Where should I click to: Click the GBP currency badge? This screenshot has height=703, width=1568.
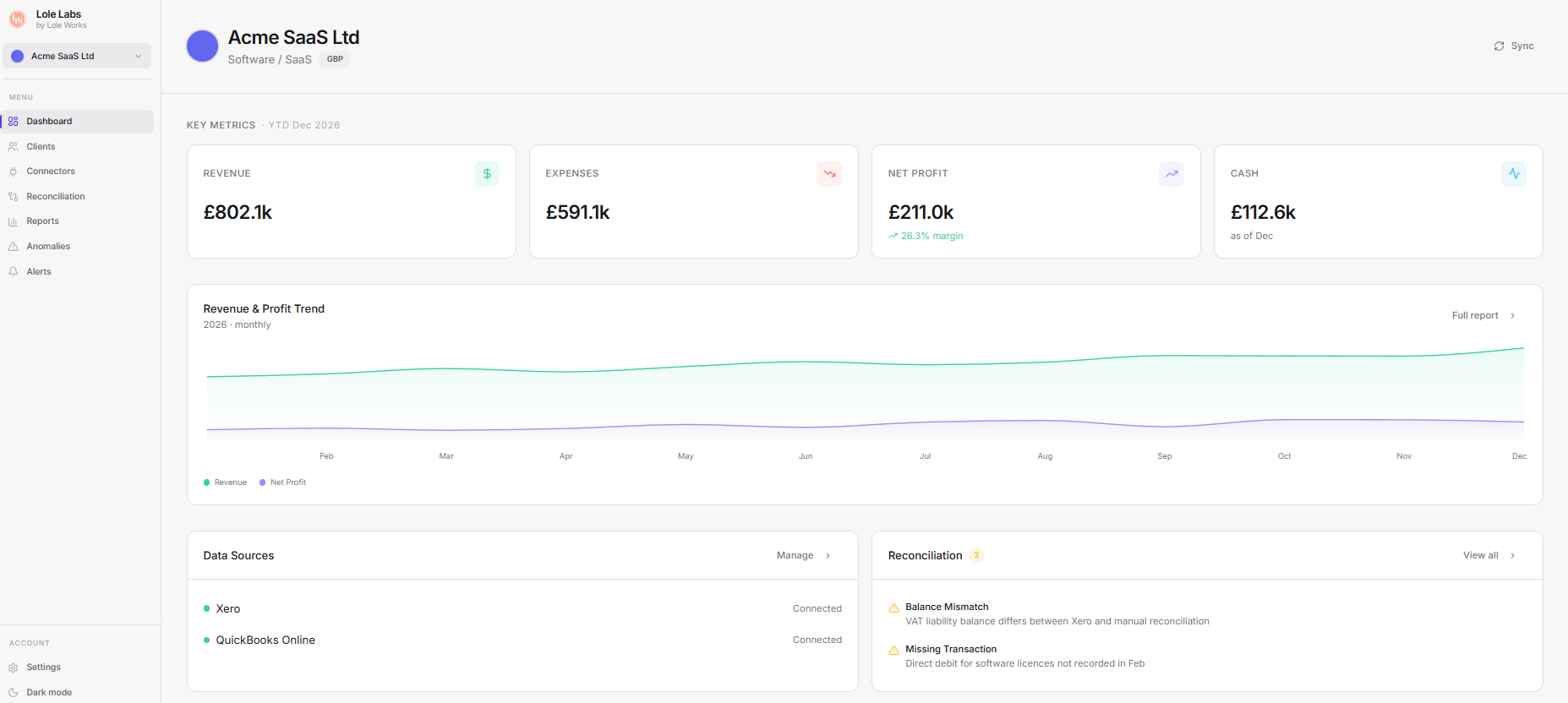coord(336,59)
